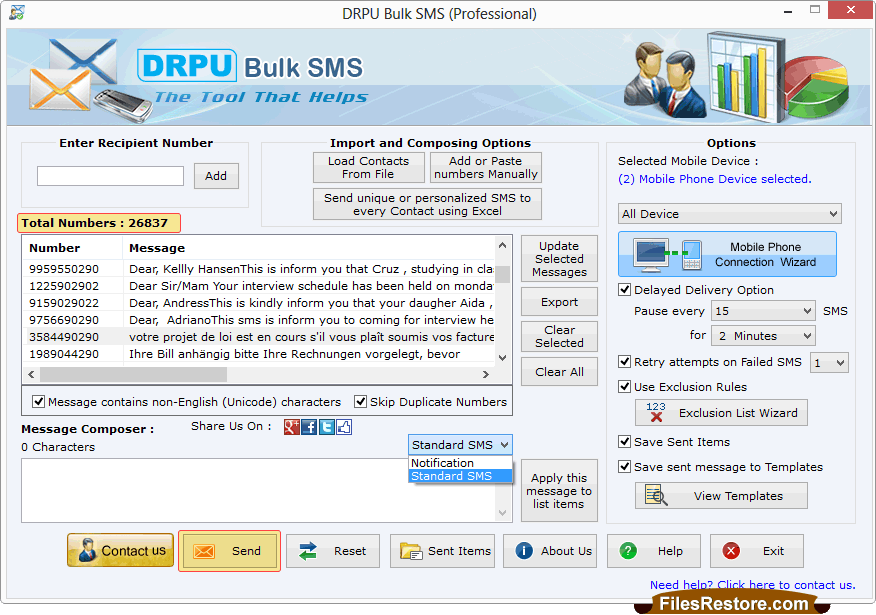Click the Message column header
Image resolution: width=876 pixels, height=615 pixels.
pyautogui.click(x=308, y=248)
